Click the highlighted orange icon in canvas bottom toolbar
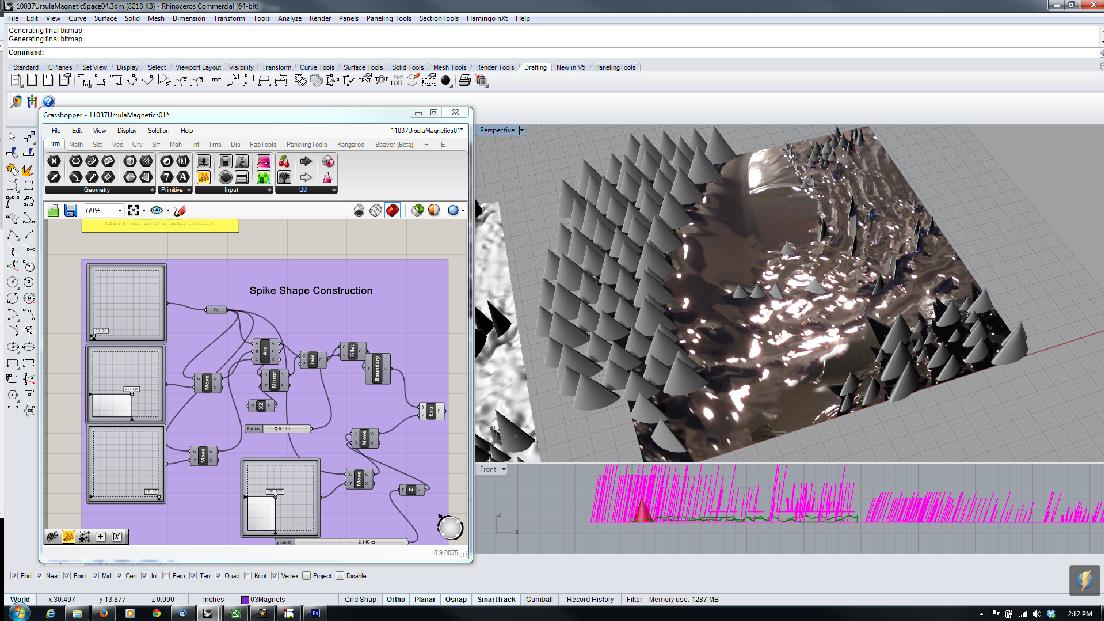The image size is (1104, 621). click(68, 537)
